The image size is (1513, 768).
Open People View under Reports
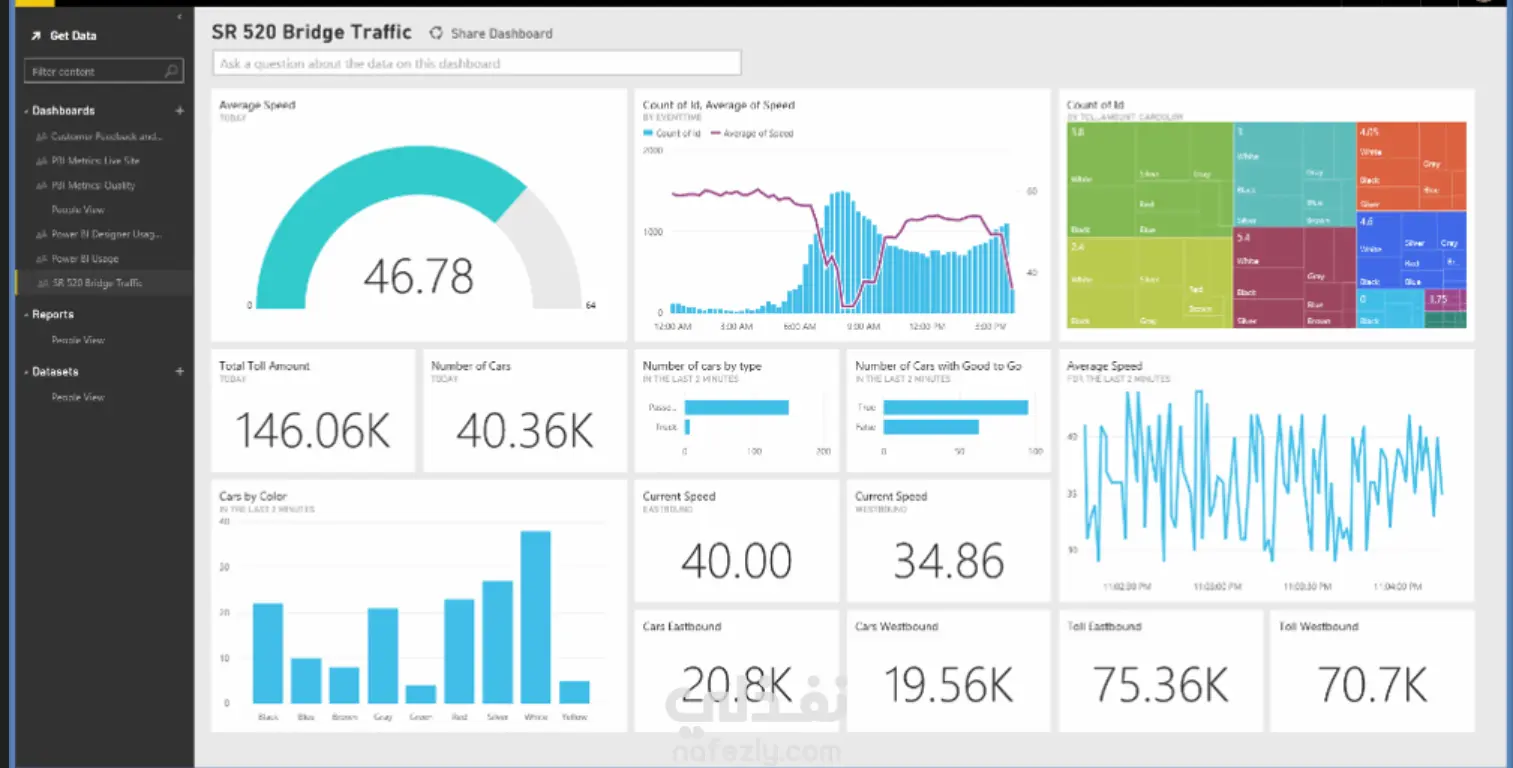coord(78,340)
